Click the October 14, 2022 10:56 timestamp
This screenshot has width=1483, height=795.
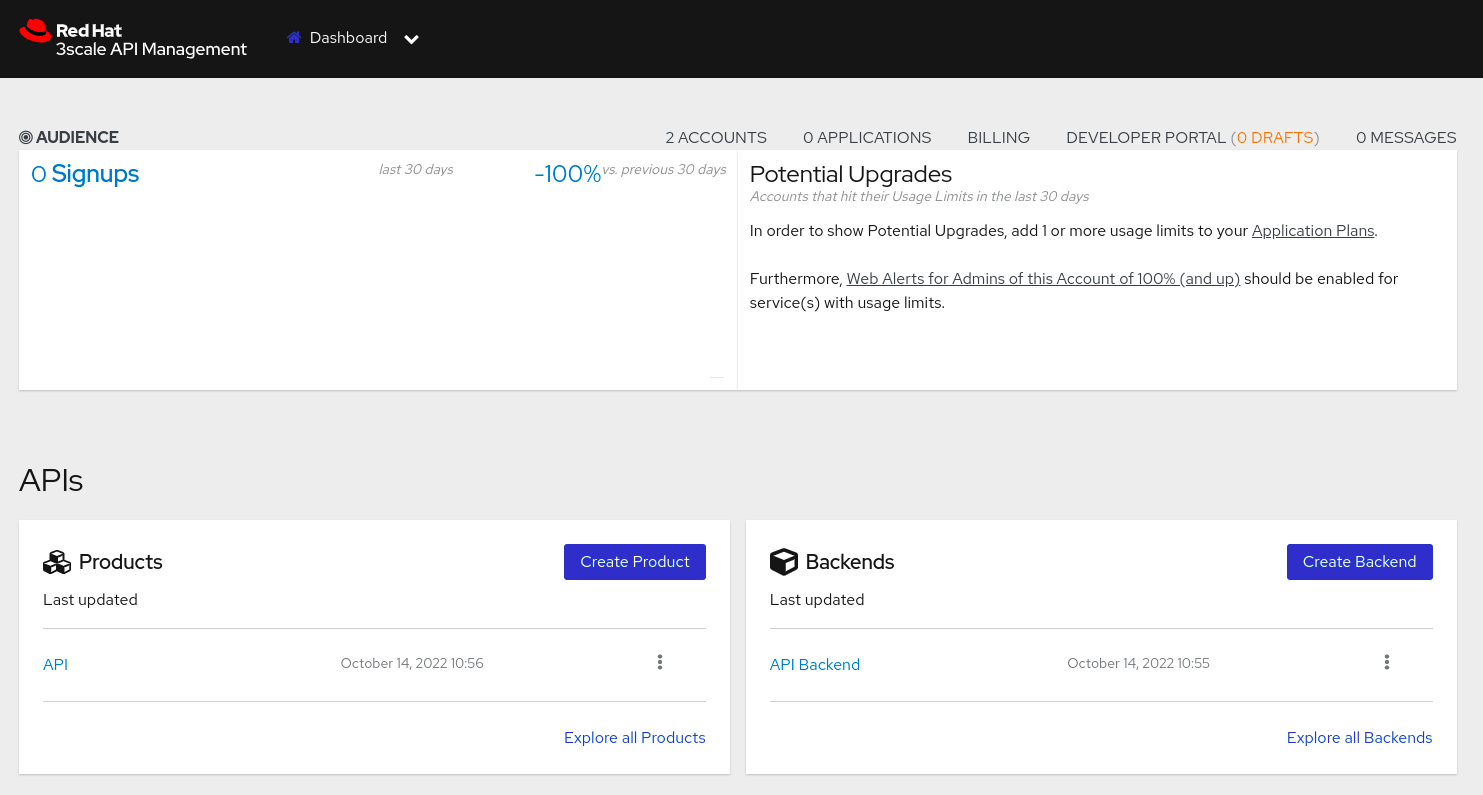click(412, 664)
